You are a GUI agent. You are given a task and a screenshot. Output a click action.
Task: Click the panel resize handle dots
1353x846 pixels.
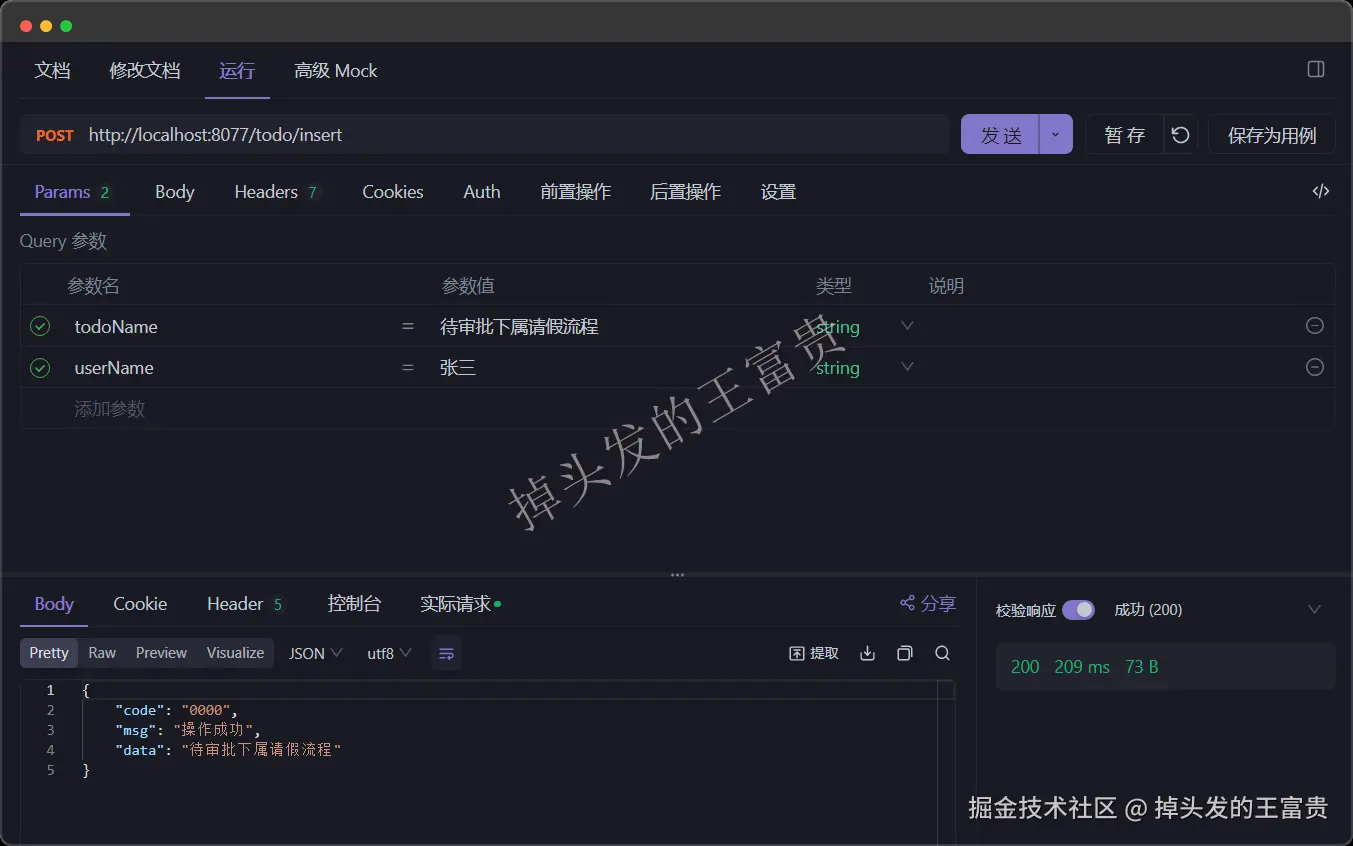pyautogui.click(x=677, y=575)
